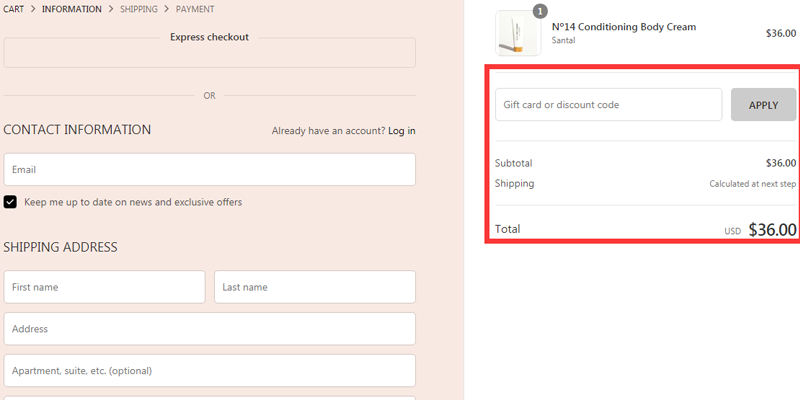Image resolution: width=800 pixels, height=400 pixels.
Task: Open the Payment breadcrumb step
Action: point(195,9)
